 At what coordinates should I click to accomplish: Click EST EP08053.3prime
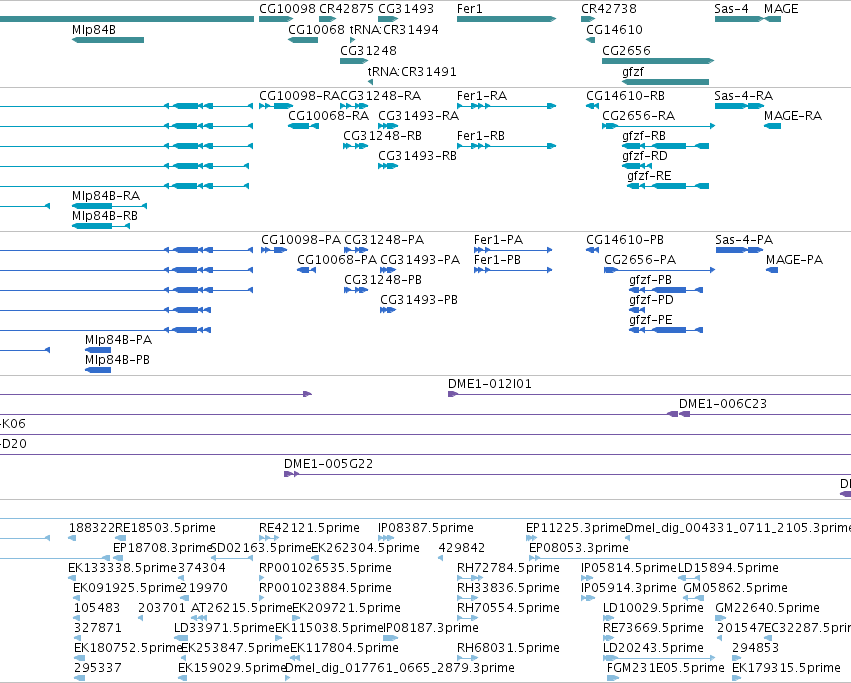tap(579, 548)
